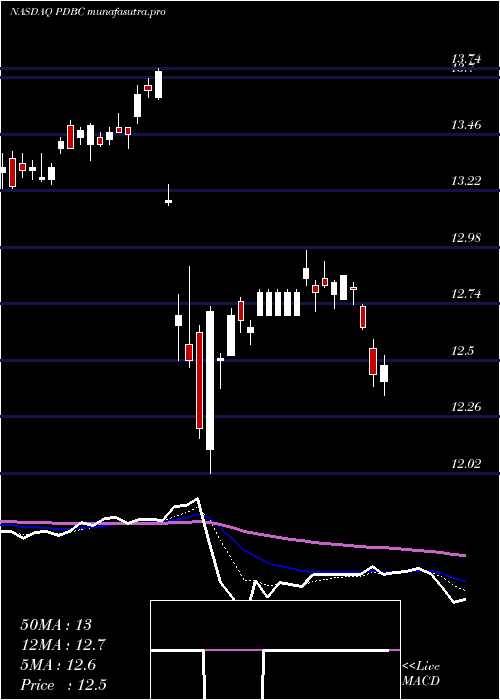The width and height of the screenshot is (500, 700).
Task: Click the MACD panel box
Action: click(x=275, y=650)
